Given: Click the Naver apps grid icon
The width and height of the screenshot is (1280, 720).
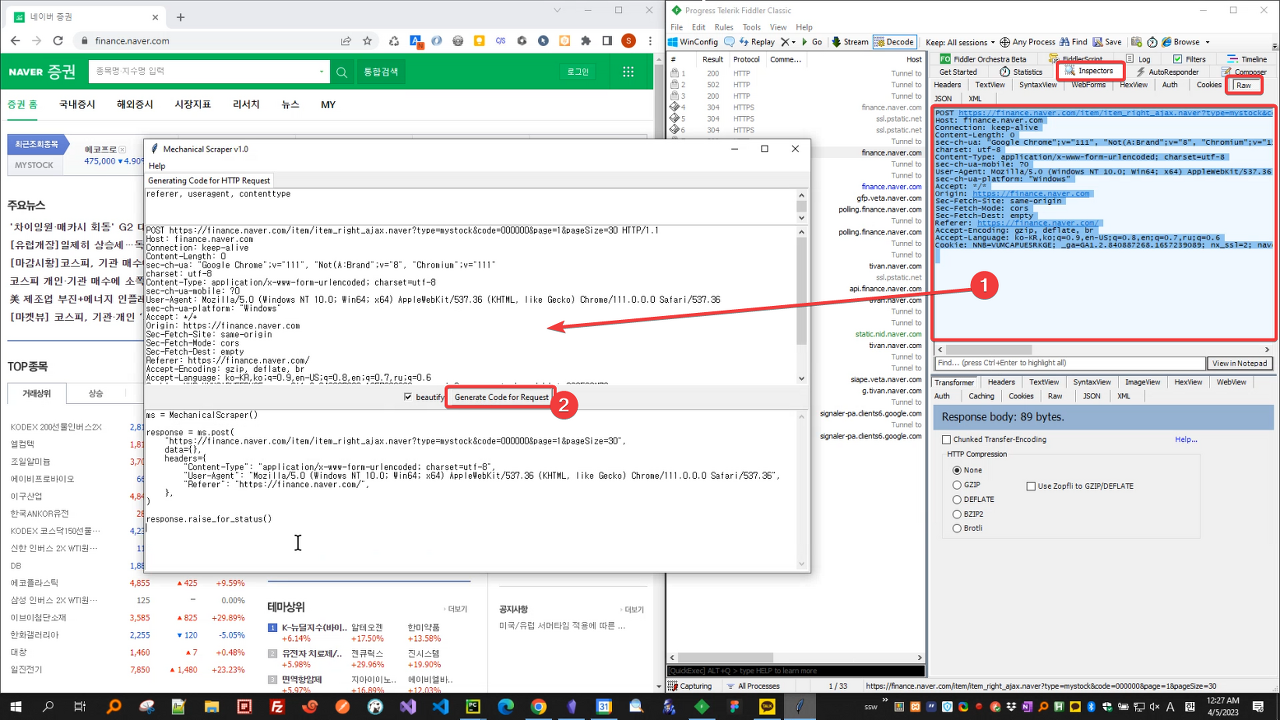Looking at the screenshot, I should (628, 72).
